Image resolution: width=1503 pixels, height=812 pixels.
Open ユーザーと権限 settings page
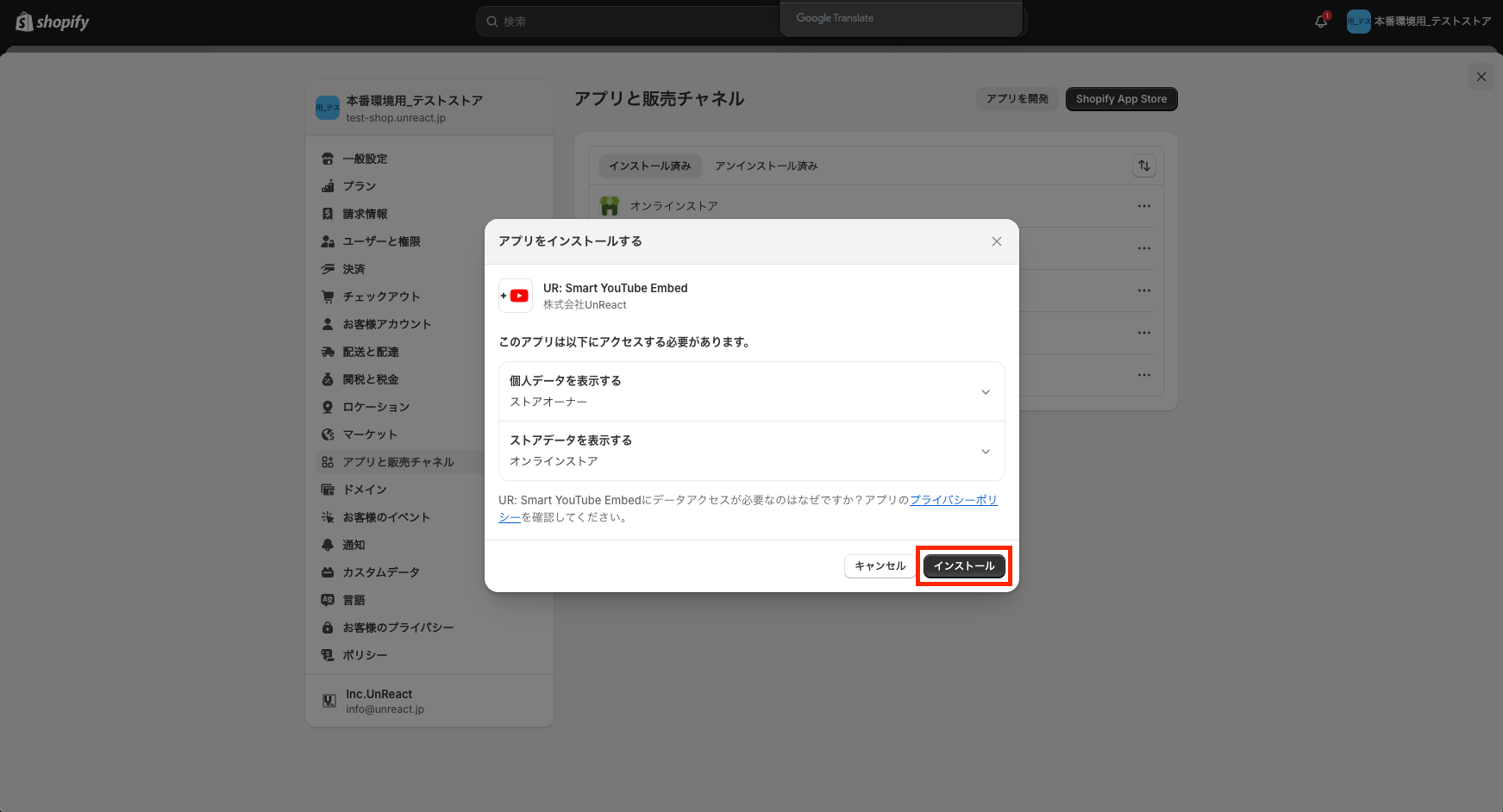(429, 241)
